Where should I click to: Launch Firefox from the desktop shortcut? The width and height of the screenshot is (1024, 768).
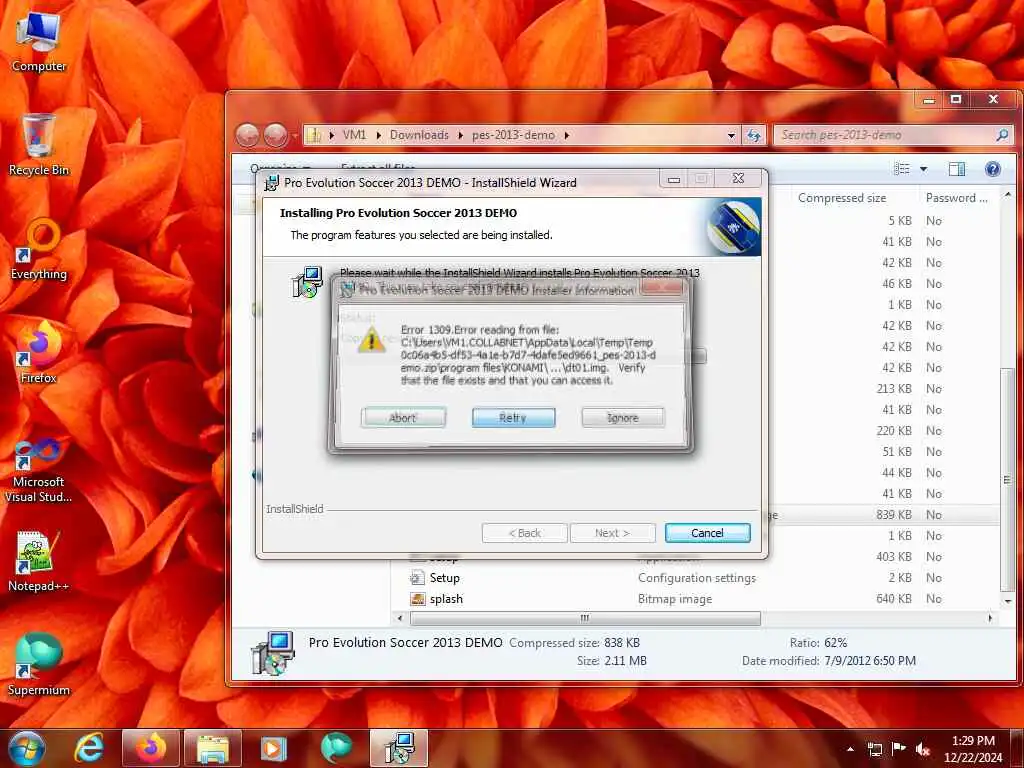(x=39, y=353)
